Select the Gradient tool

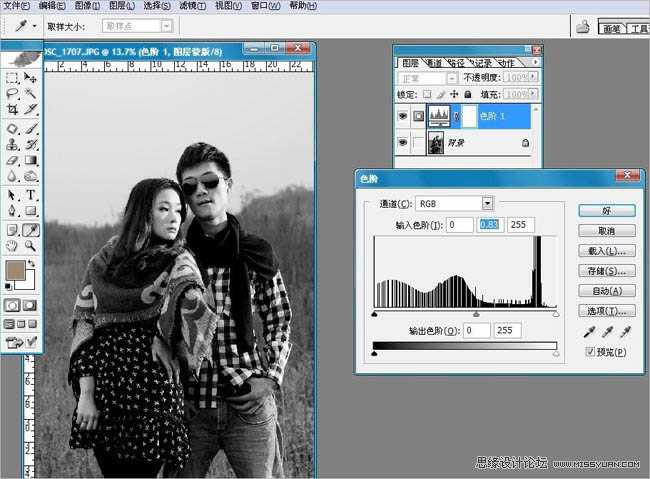(x=30, y=160)
